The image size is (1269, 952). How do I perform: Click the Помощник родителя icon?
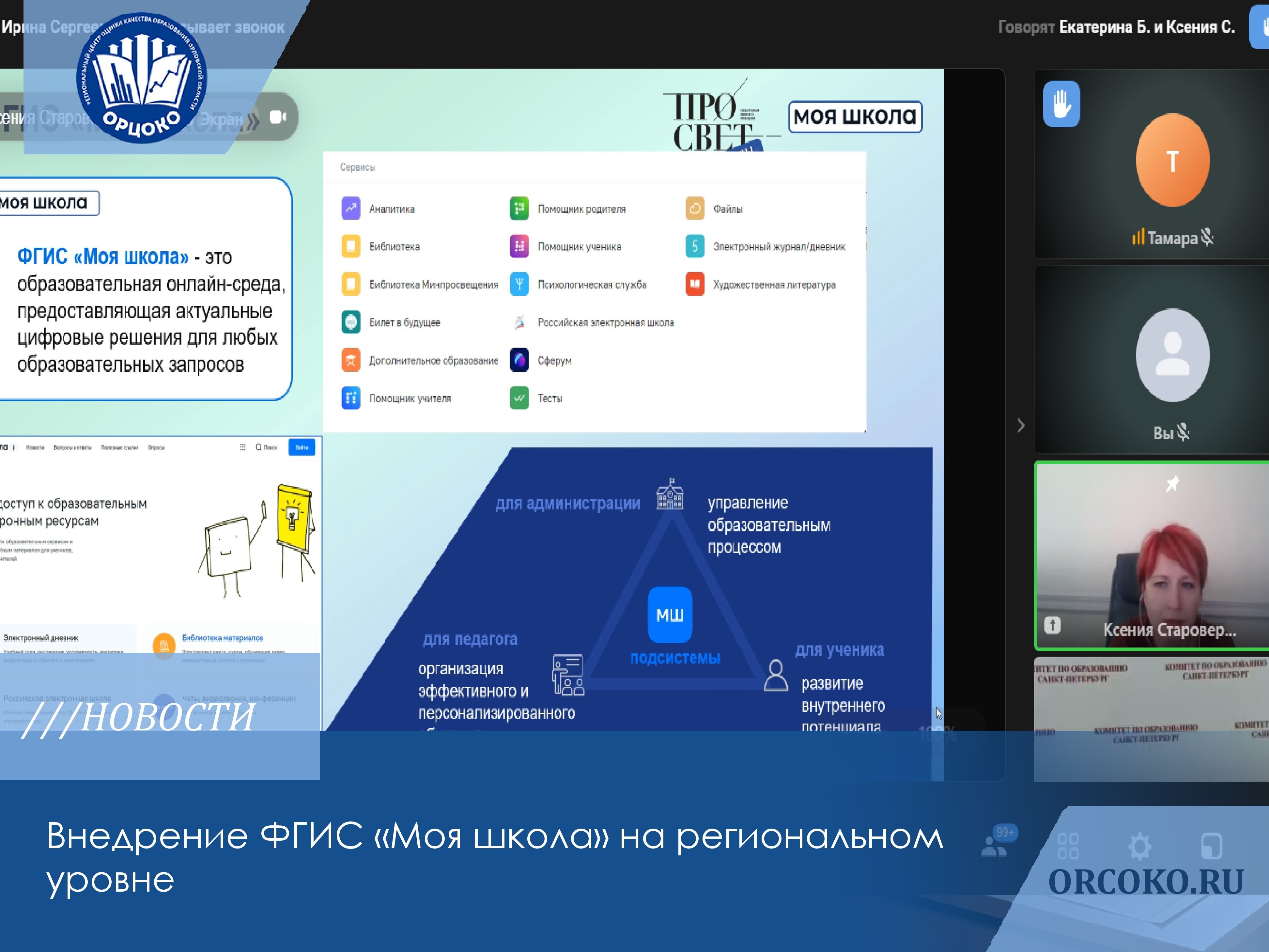(x=519, y=208)
